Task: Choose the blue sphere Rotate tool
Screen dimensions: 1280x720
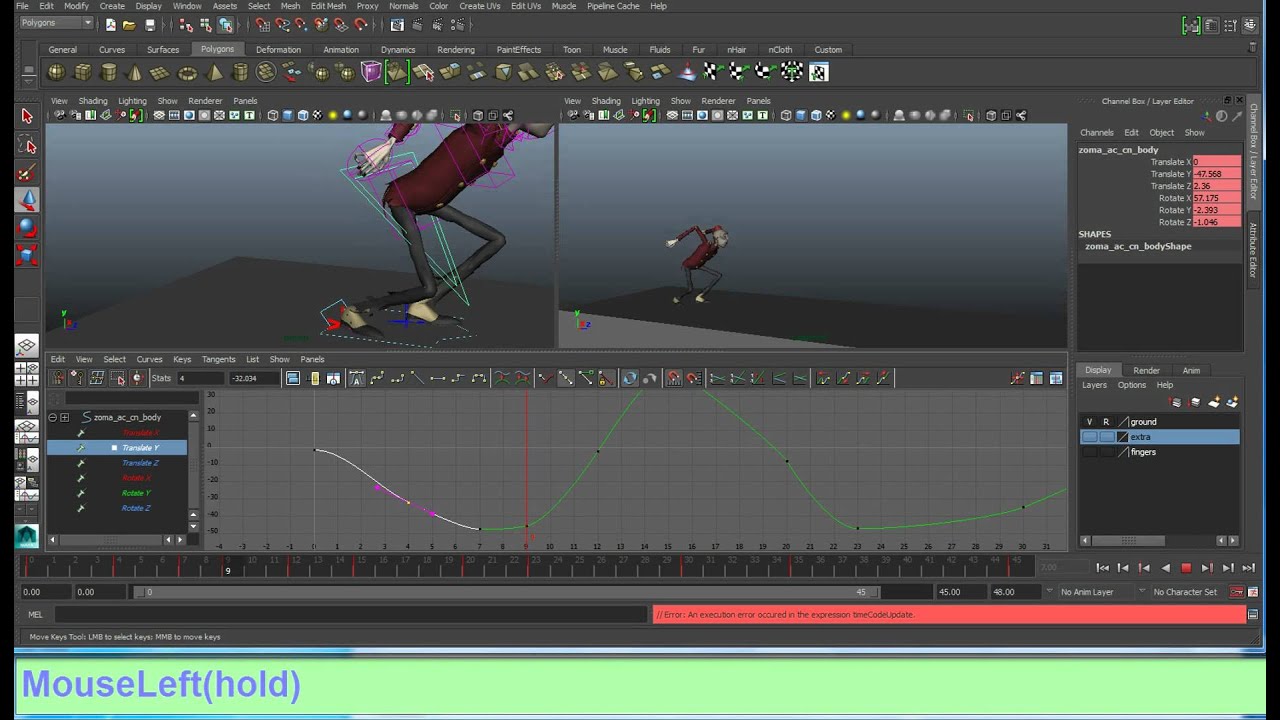Action: point(27,228)
